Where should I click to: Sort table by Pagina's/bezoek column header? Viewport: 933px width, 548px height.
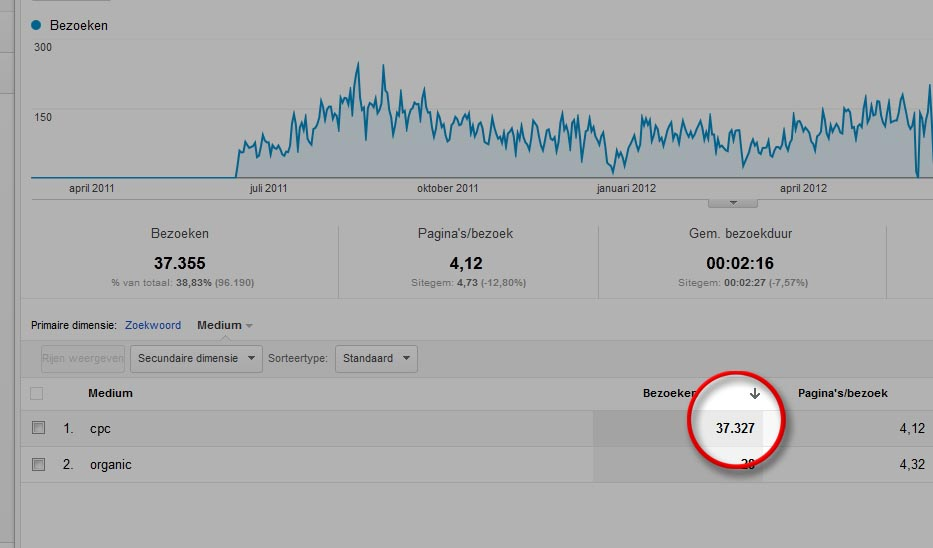point(842,393)
